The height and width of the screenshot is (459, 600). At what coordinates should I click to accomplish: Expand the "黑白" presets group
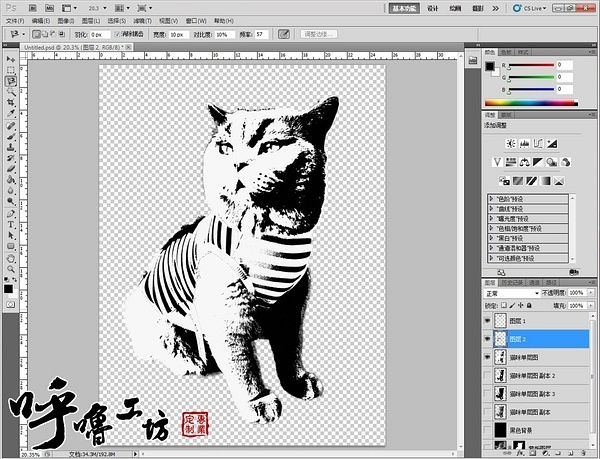pos(492,238)
